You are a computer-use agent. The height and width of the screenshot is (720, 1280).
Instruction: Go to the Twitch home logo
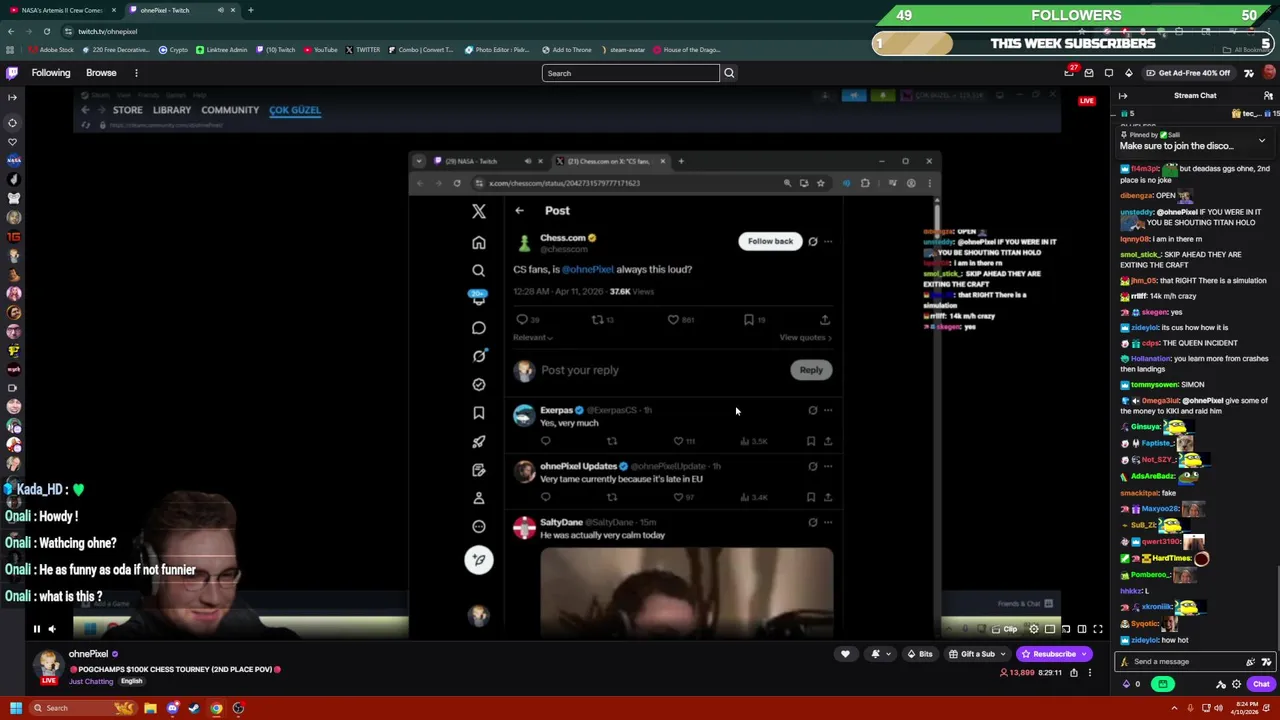click(12, 73)
